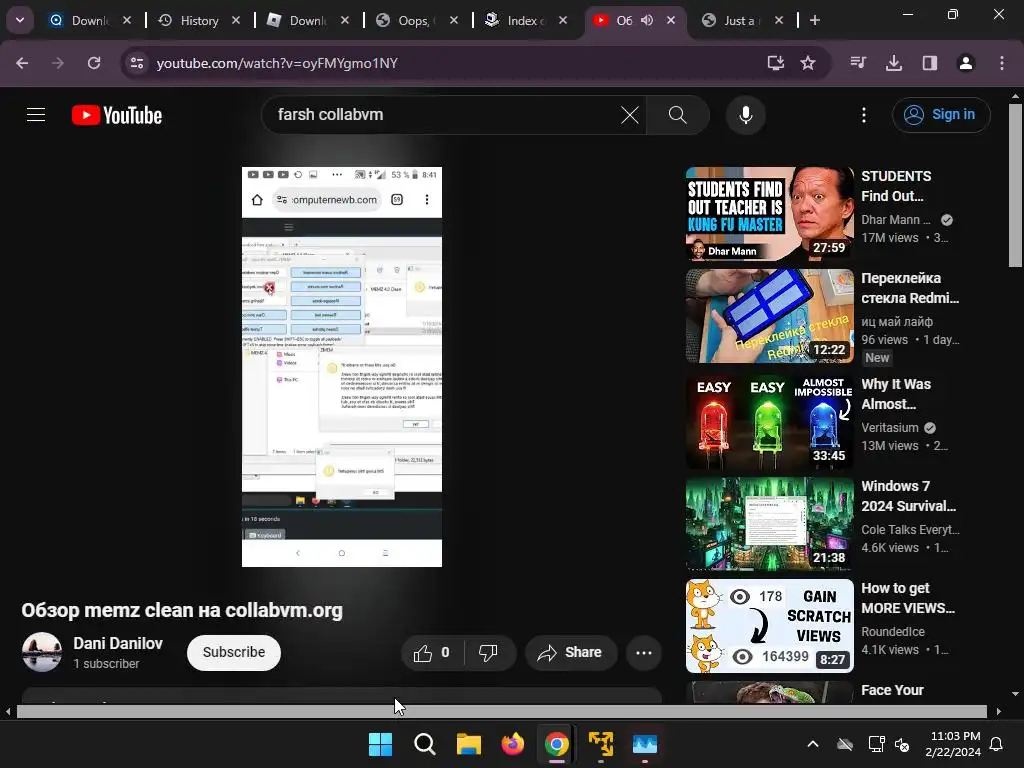The width and height of the screenshot is (1024, 768).
Task: Launch Firefox from the taskbar
Action: tap(513, 744)
